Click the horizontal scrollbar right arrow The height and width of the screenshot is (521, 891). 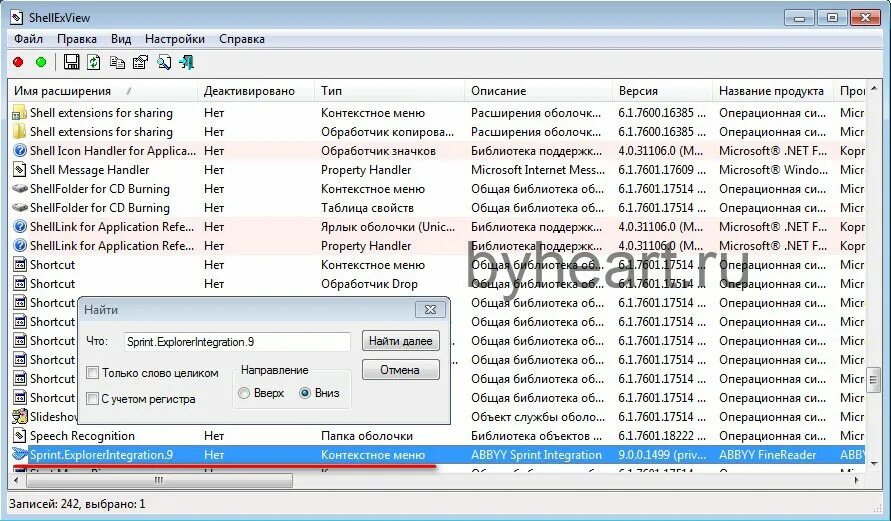(x=856, y=481)
